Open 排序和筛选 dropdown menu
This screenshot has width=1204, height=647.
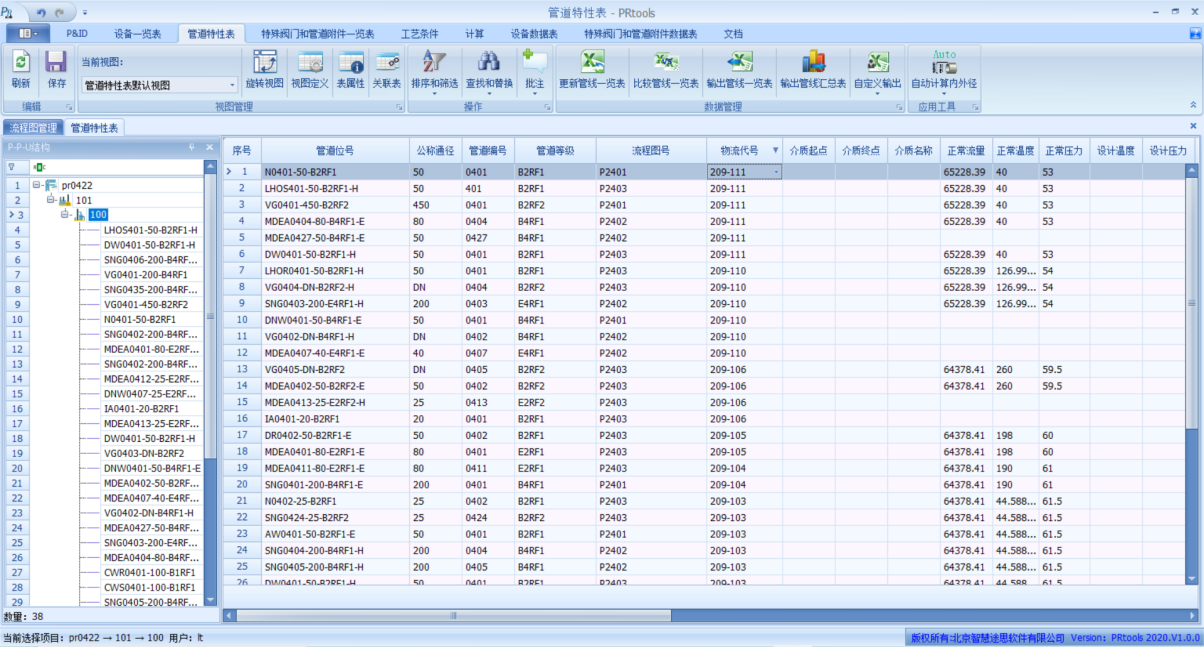tap(434, 95)
